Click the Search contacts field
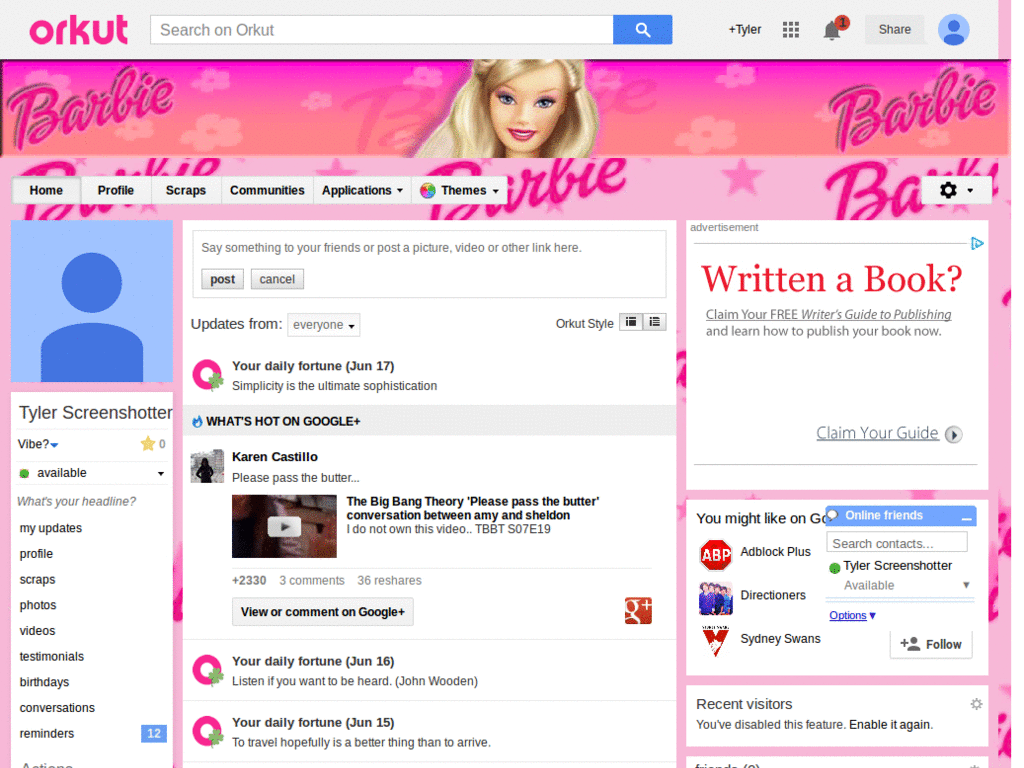This screenshot has width=1024, height=768. coord(897,543)
